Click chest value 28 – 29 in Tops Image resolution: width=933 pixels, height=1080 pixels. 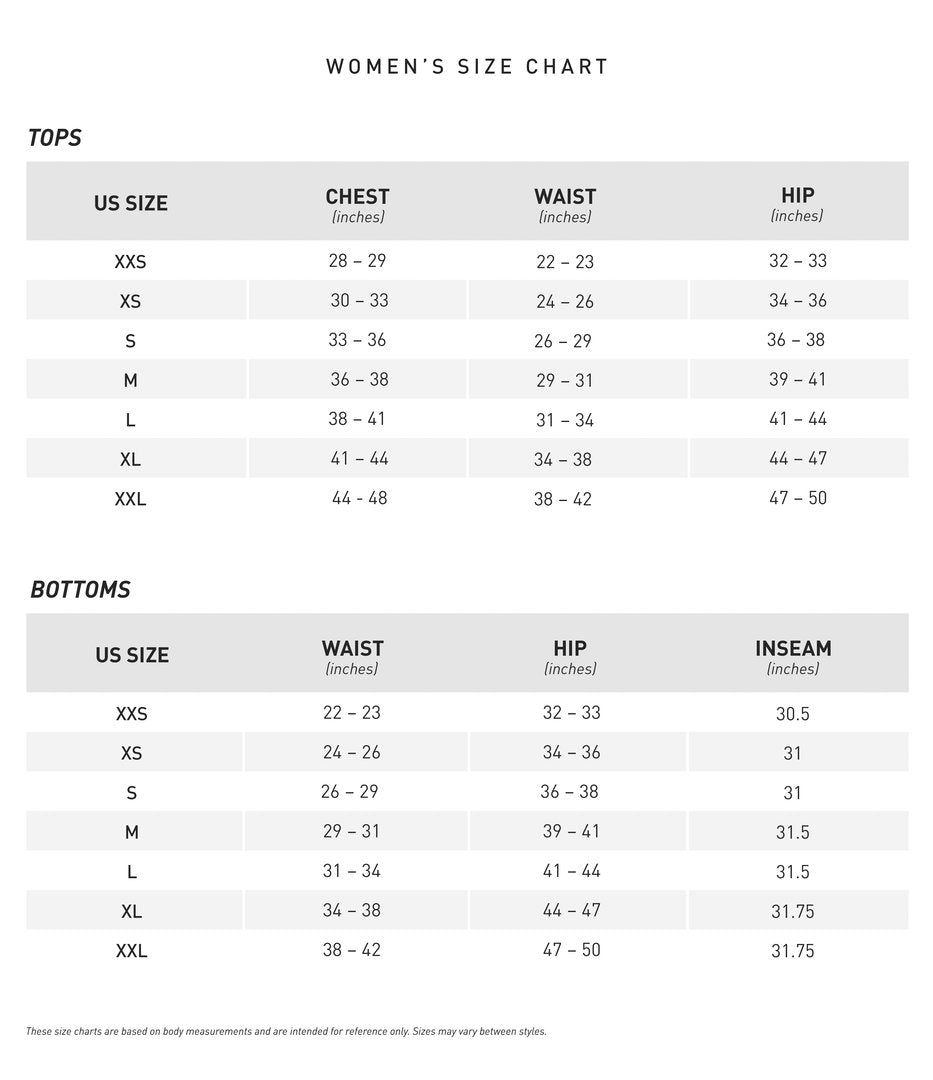click(x=357, y=261)
